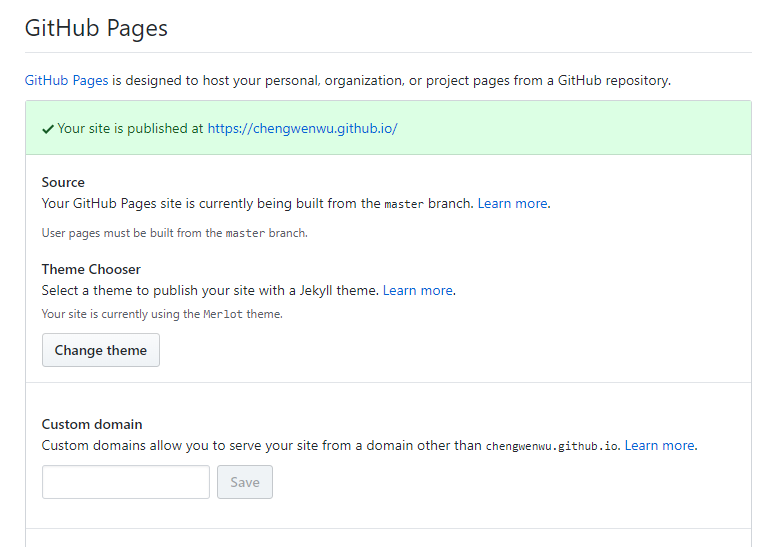
Task: Click the Save button for custom domain
Action: click(x=245, y=482)
